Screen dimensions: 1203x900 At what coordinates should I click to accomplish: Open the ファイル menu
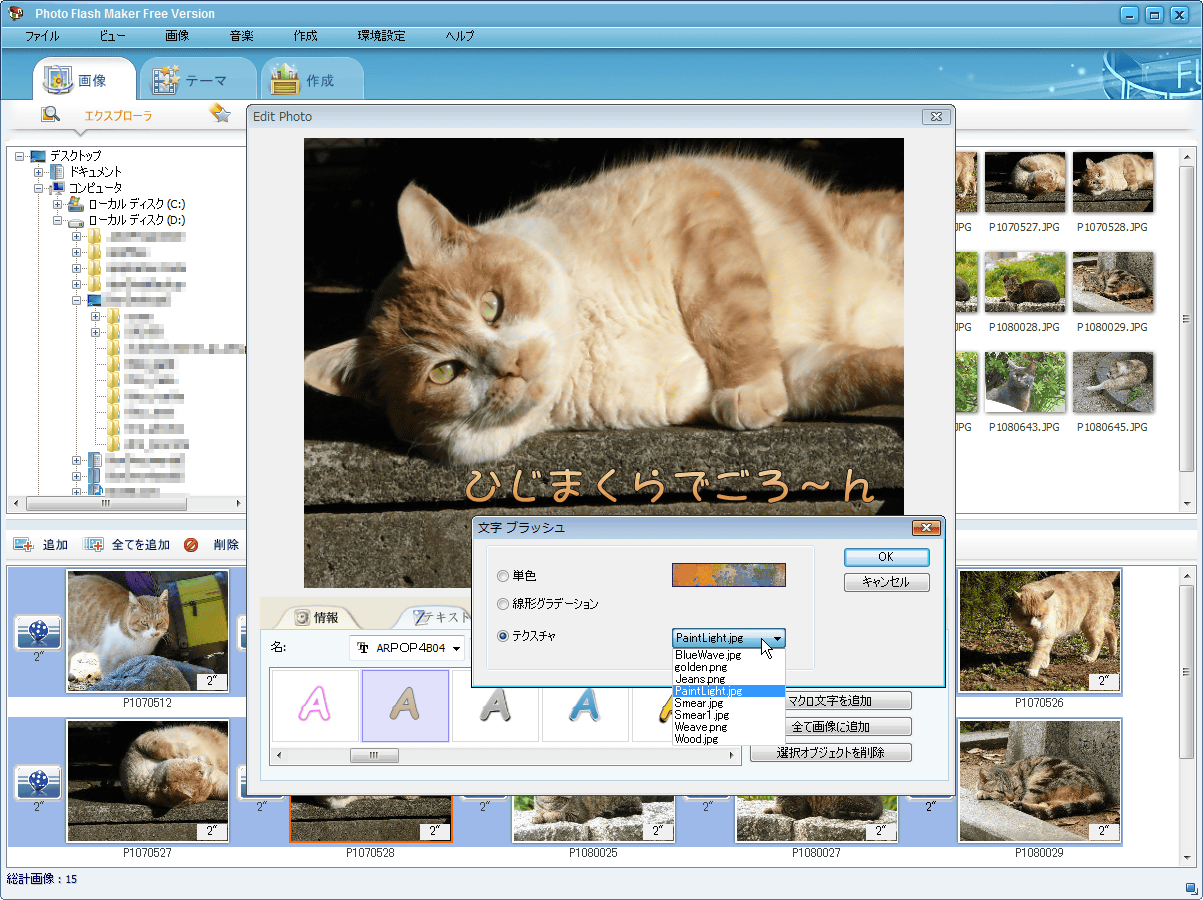coord(41,36)
